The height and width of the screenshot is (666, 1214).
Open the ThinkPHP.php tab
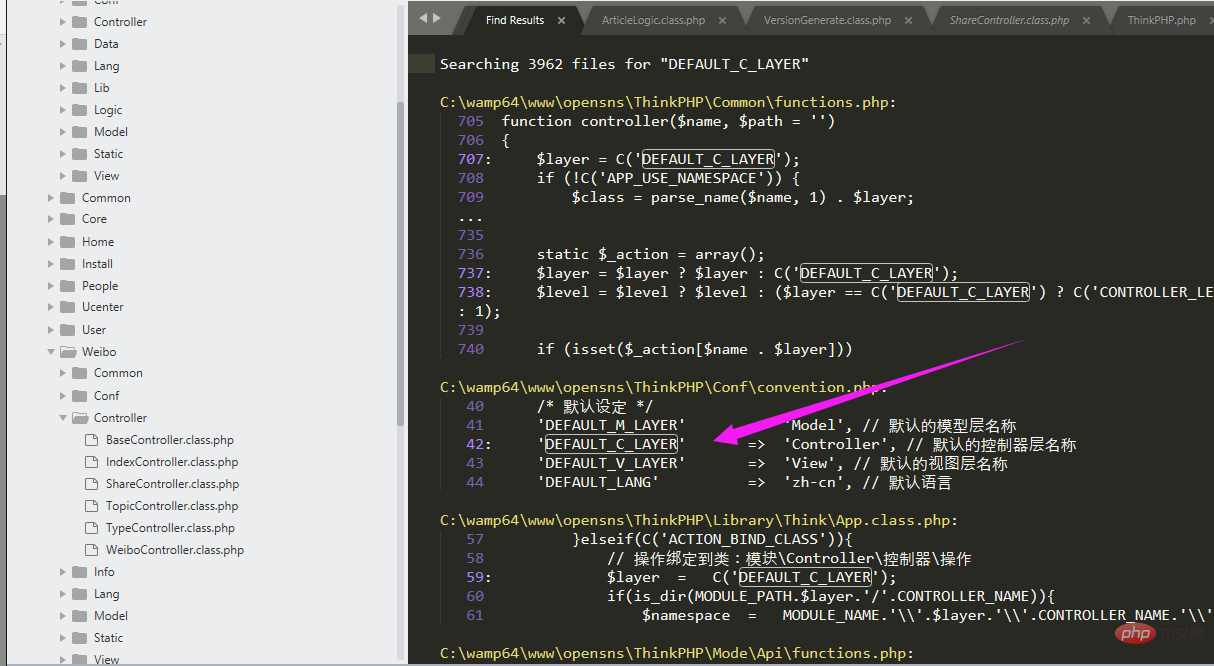pyautogui.click(x=1162, y=20)
